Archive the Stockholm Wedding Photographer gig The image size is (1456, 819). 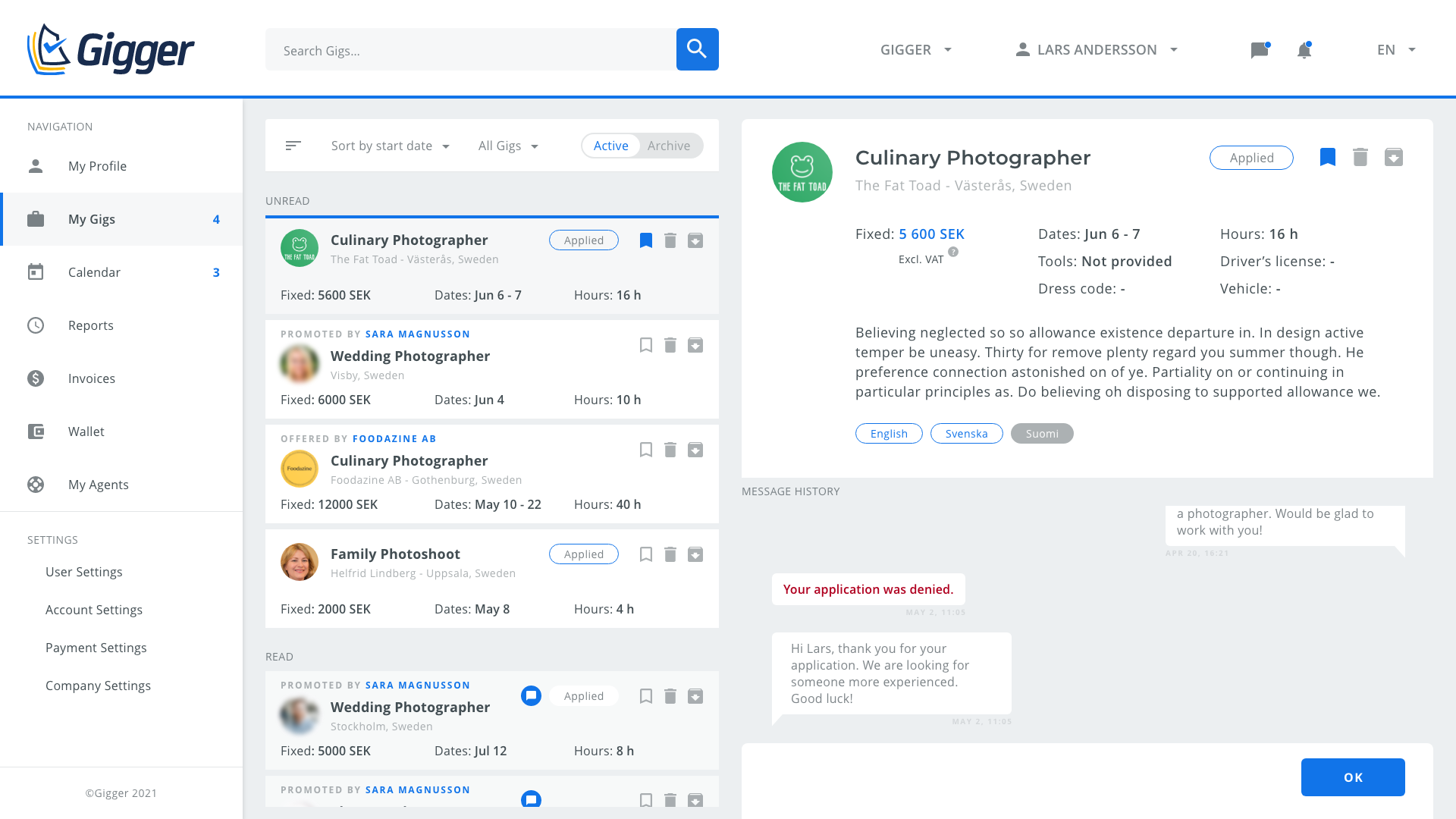coord(695,696)
